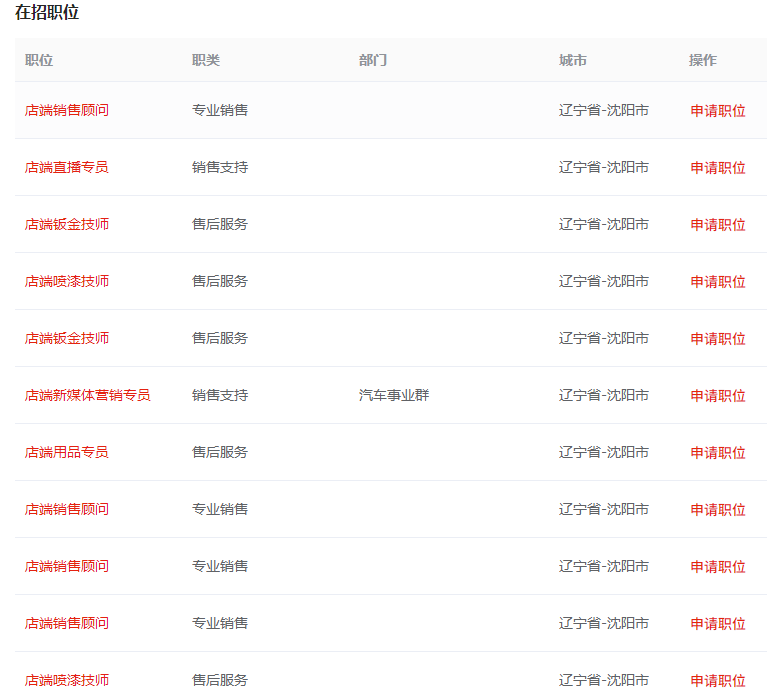Open the second 店端销售顾问 job link
Screen dimensions: 767x695
click(x=67, y=510)
